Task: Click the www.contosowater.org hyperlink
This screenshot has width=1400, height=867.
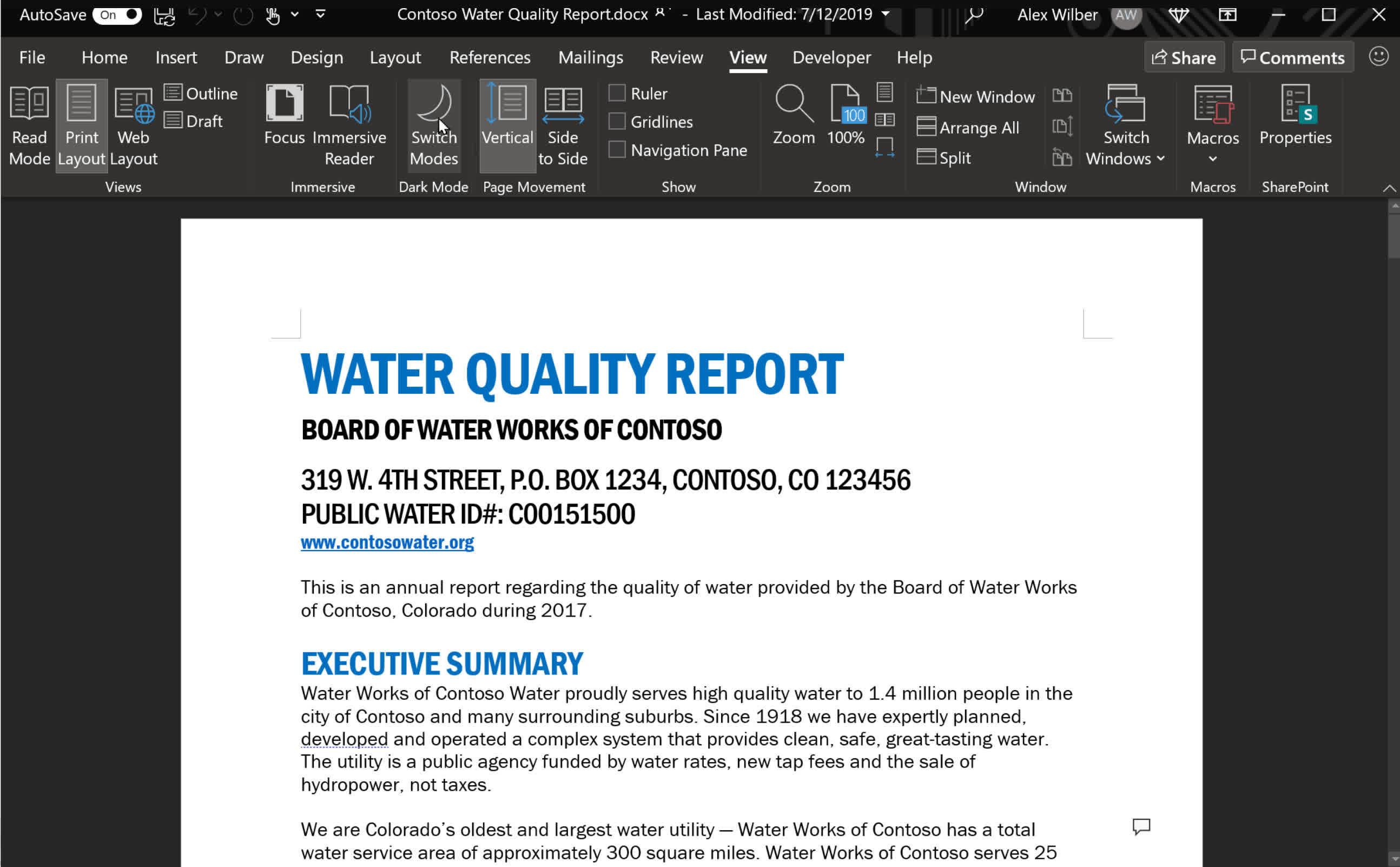Action: (x=388, y=541)
